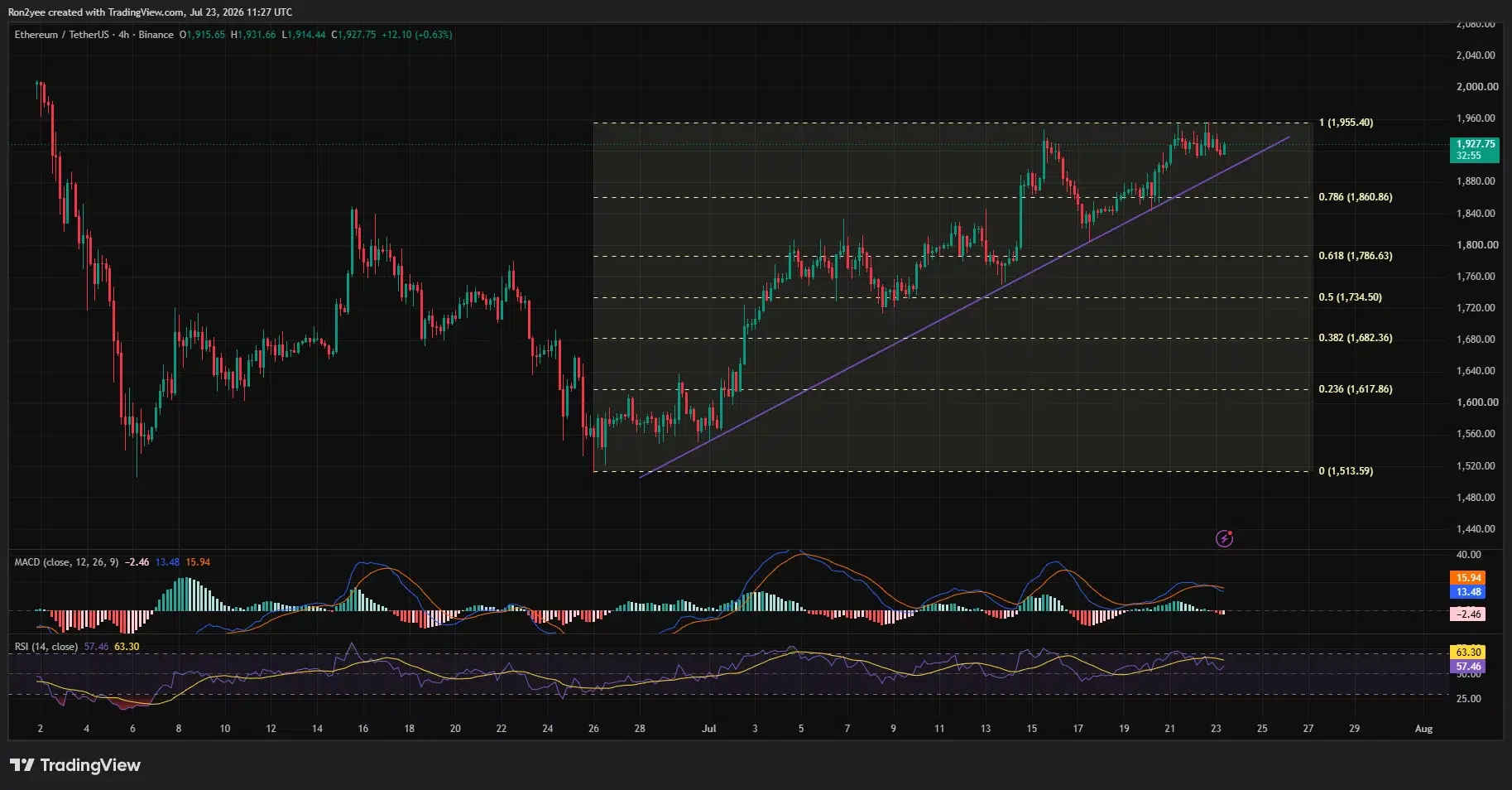The image size is (1512, 790).
Task: Click the orange 15.94 MACD axis tag
Action: [x=1468, y=578]
